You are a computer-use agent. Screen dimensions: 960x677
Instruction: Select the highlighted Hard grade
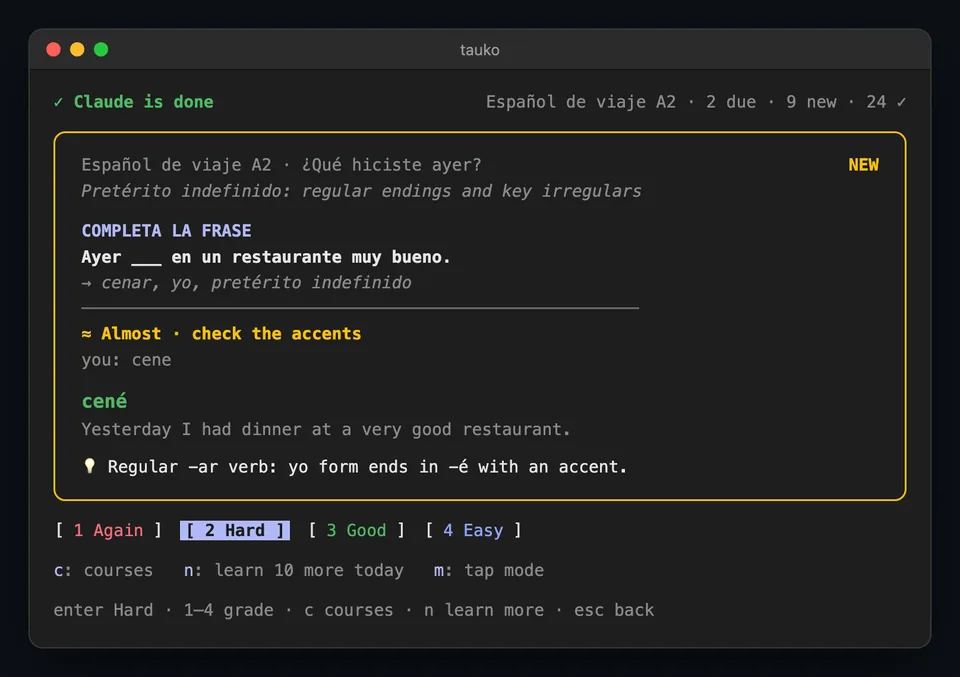click(234, 530)
